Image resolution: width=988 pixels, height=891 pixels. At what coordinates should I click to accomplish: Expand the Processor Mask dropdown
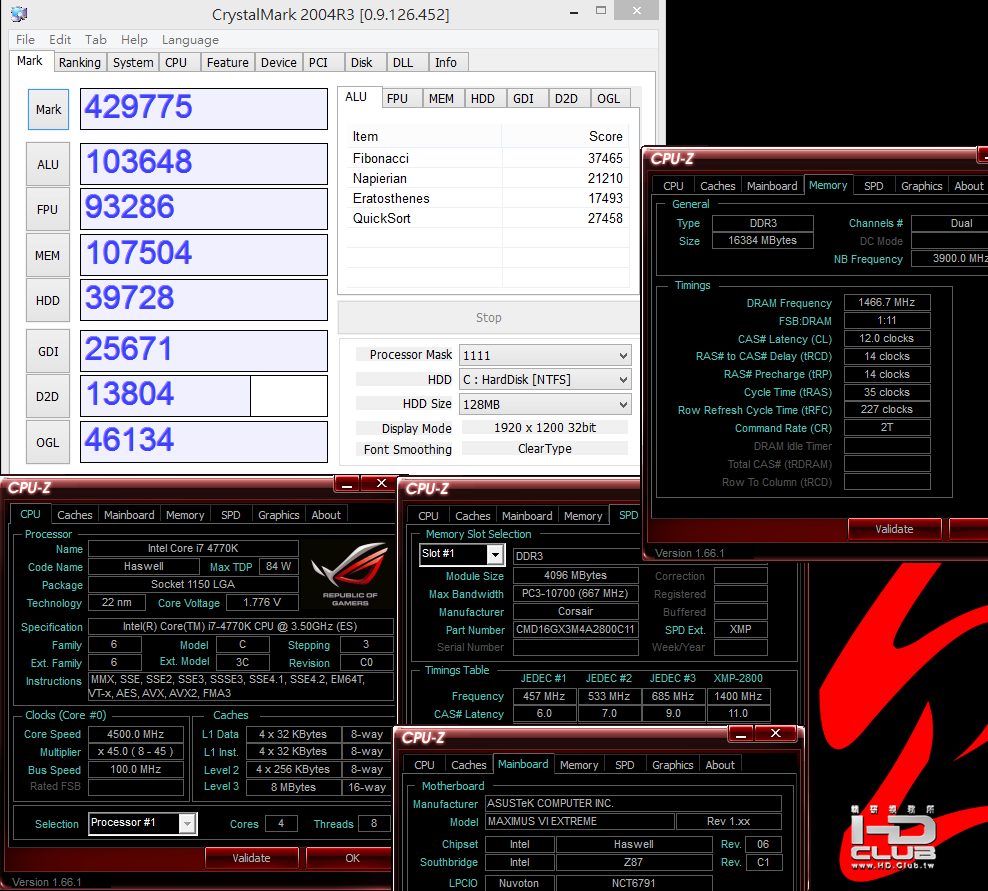[x=545, y=355]
